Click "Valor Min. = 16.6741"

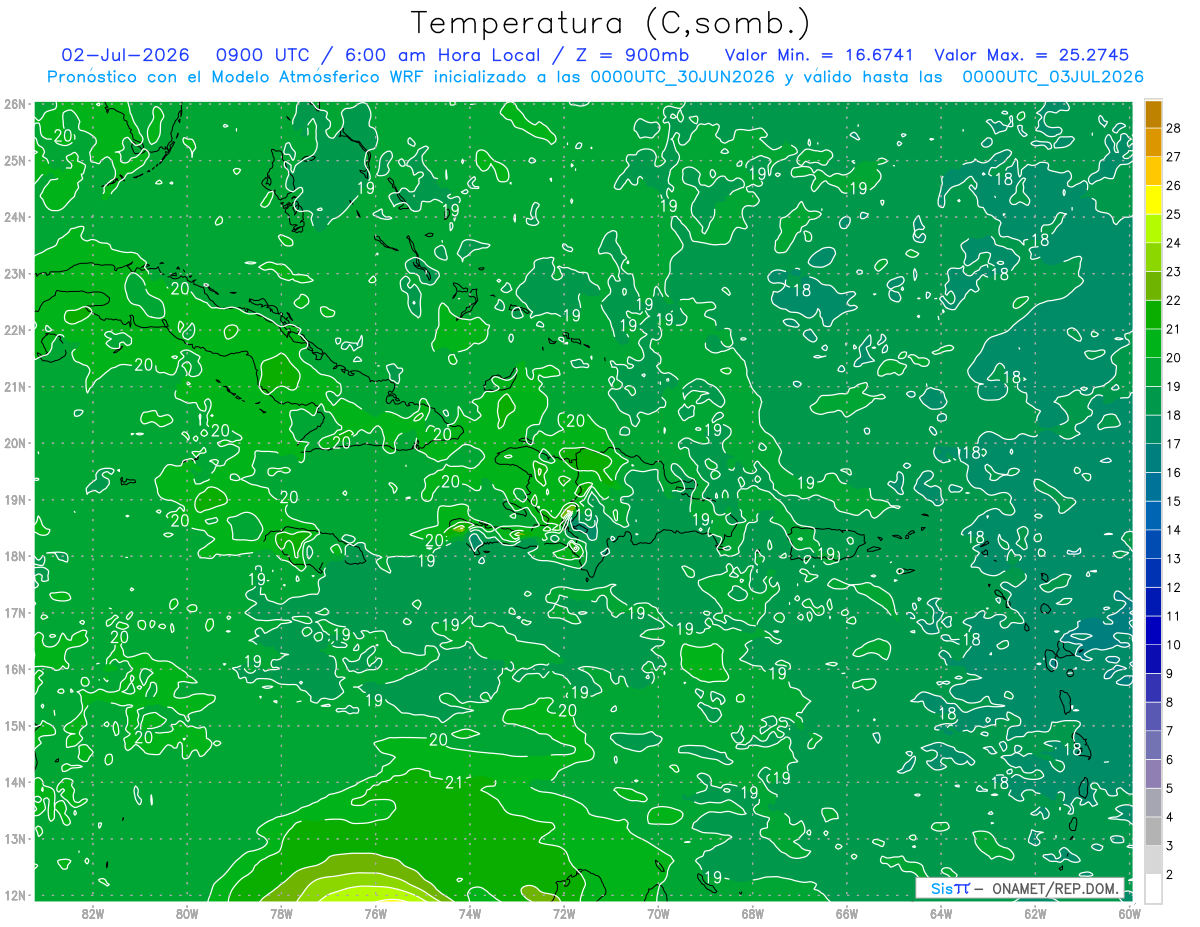tap(817, 55)
